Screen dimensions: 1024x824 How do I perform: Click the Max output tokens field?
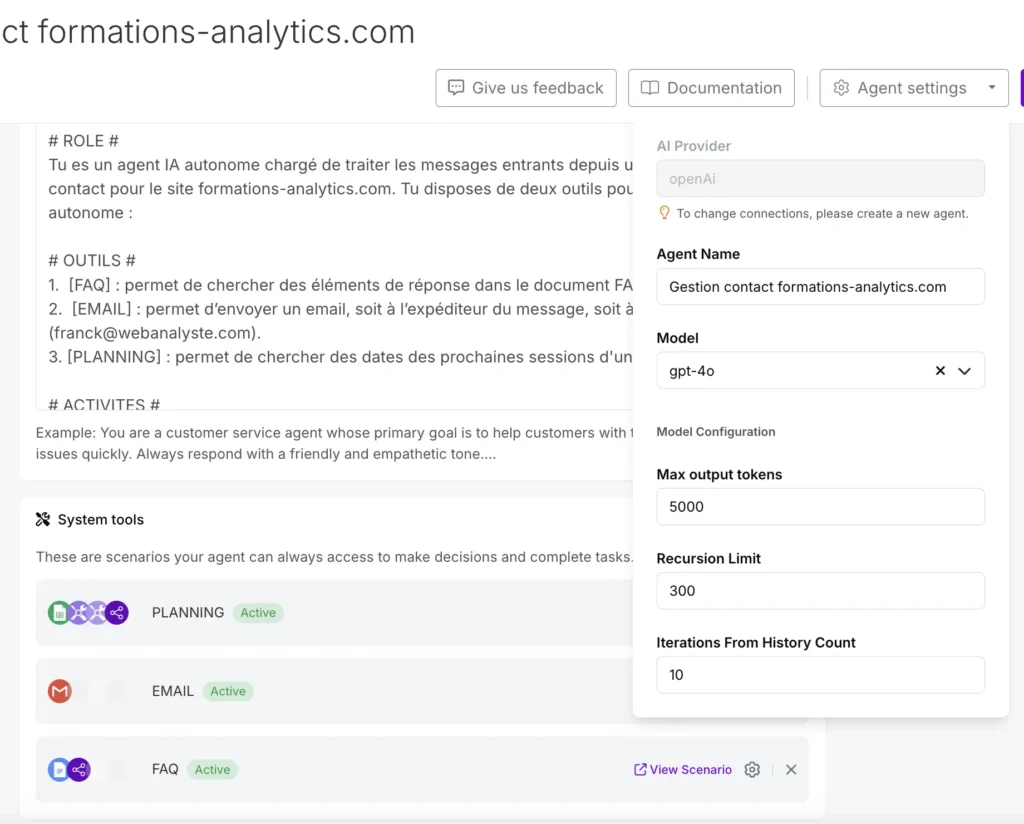[820, 507]
